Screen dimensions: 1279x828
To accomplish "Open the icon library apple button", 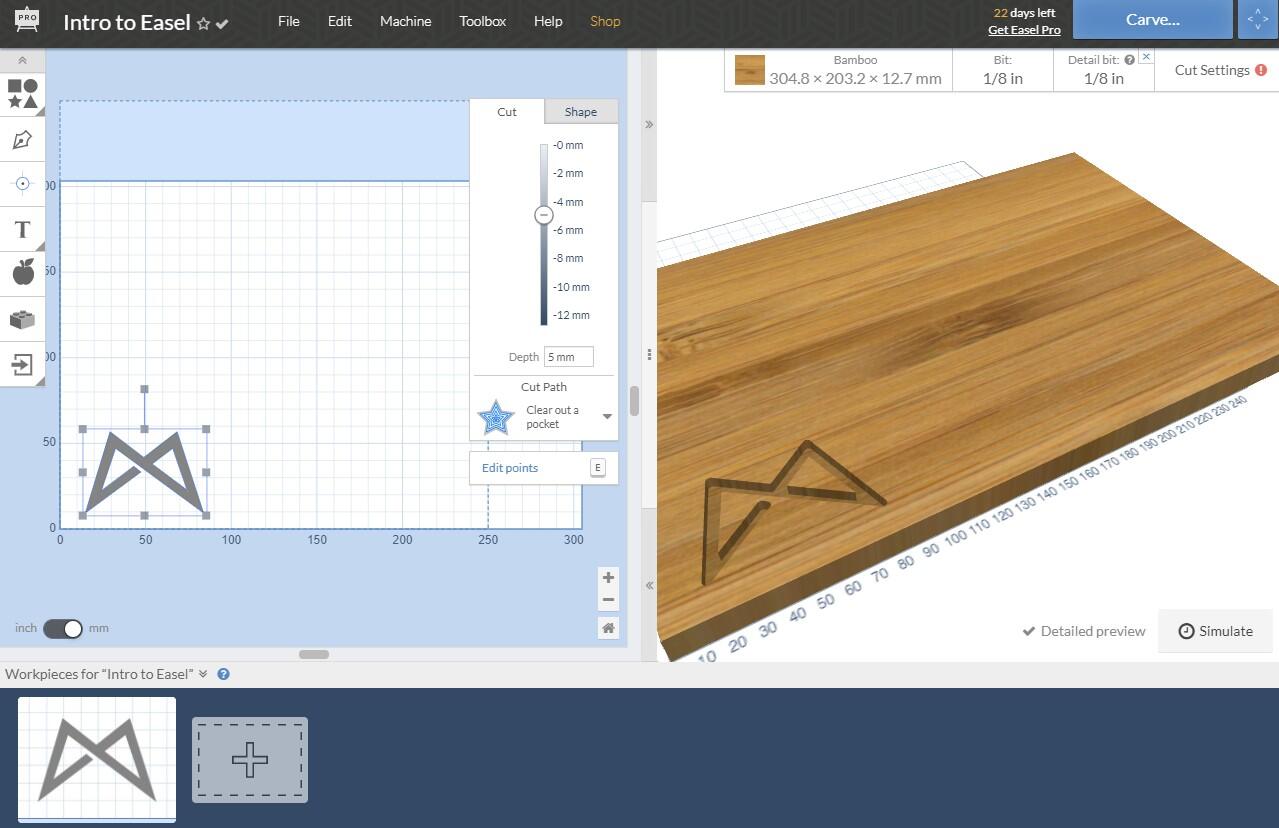I will click(x=22, y=272).
